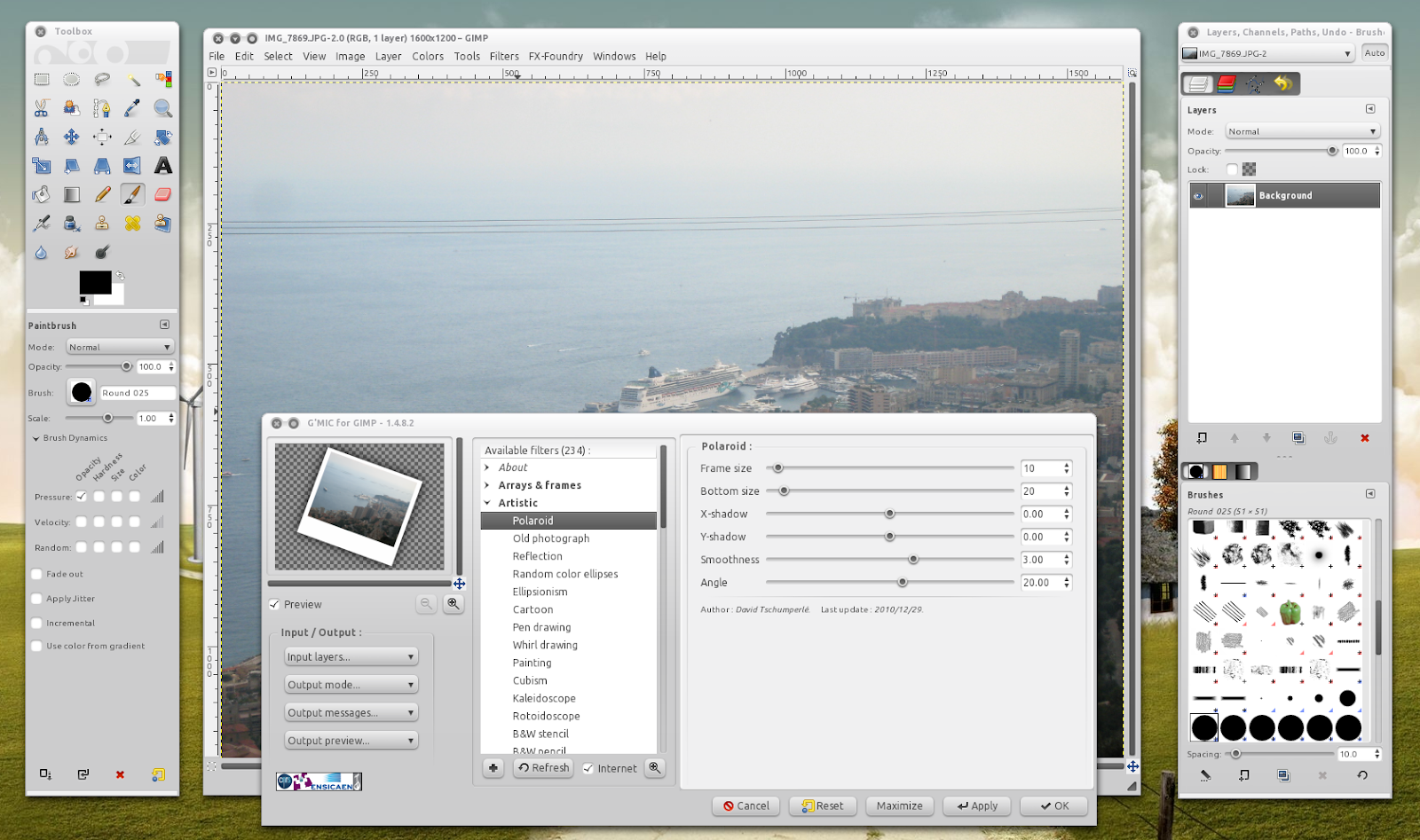
Task: Click the Background layer thumbnail
Action: click(1240, 196)
